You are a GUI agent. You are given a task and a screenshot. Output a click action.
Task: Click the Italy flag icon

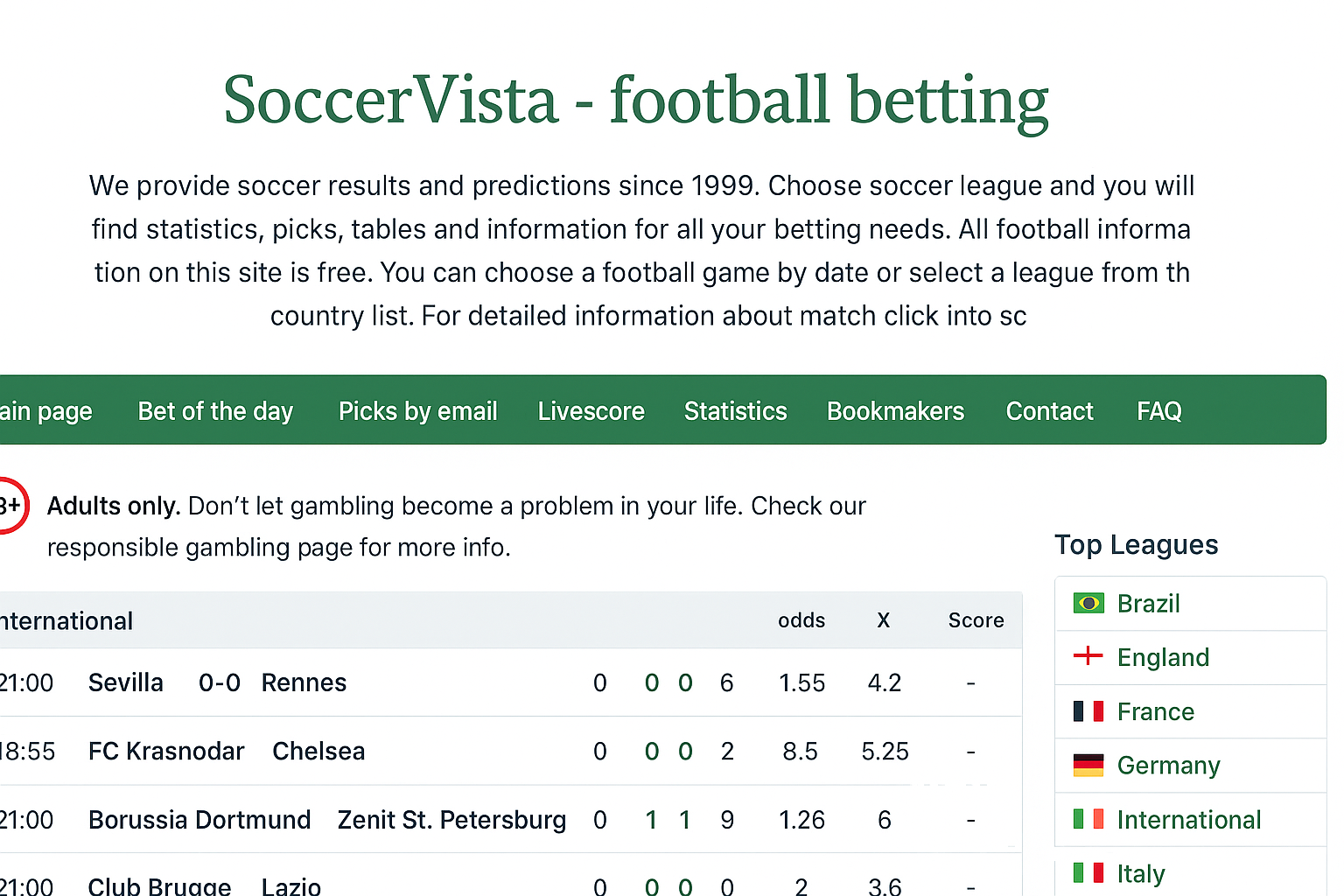click(1088, 873)
